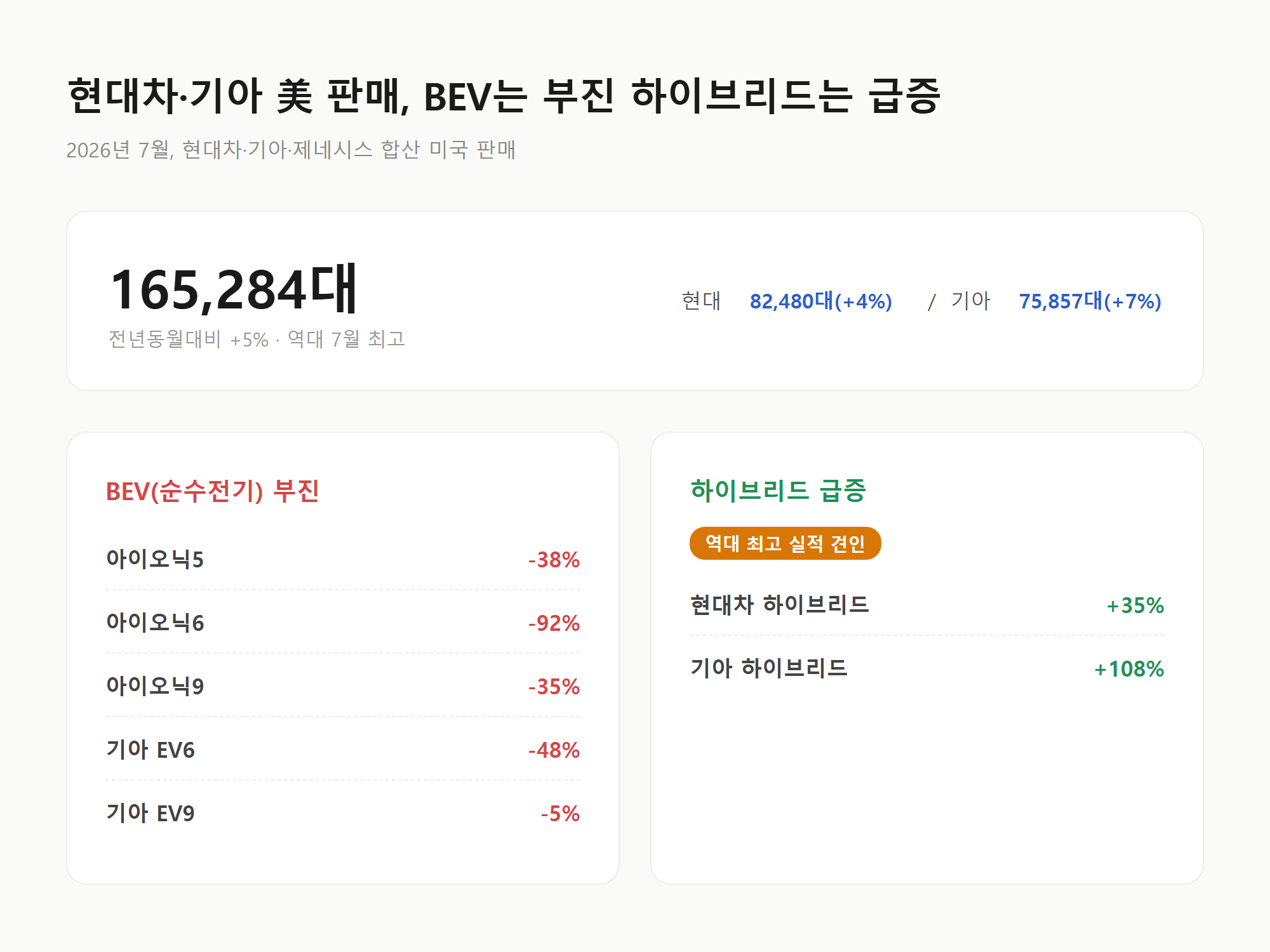The width and height of the screenshot is (1270, 952).
Task: Click the 현대차 하이브리드 row label
Action: 779,605
